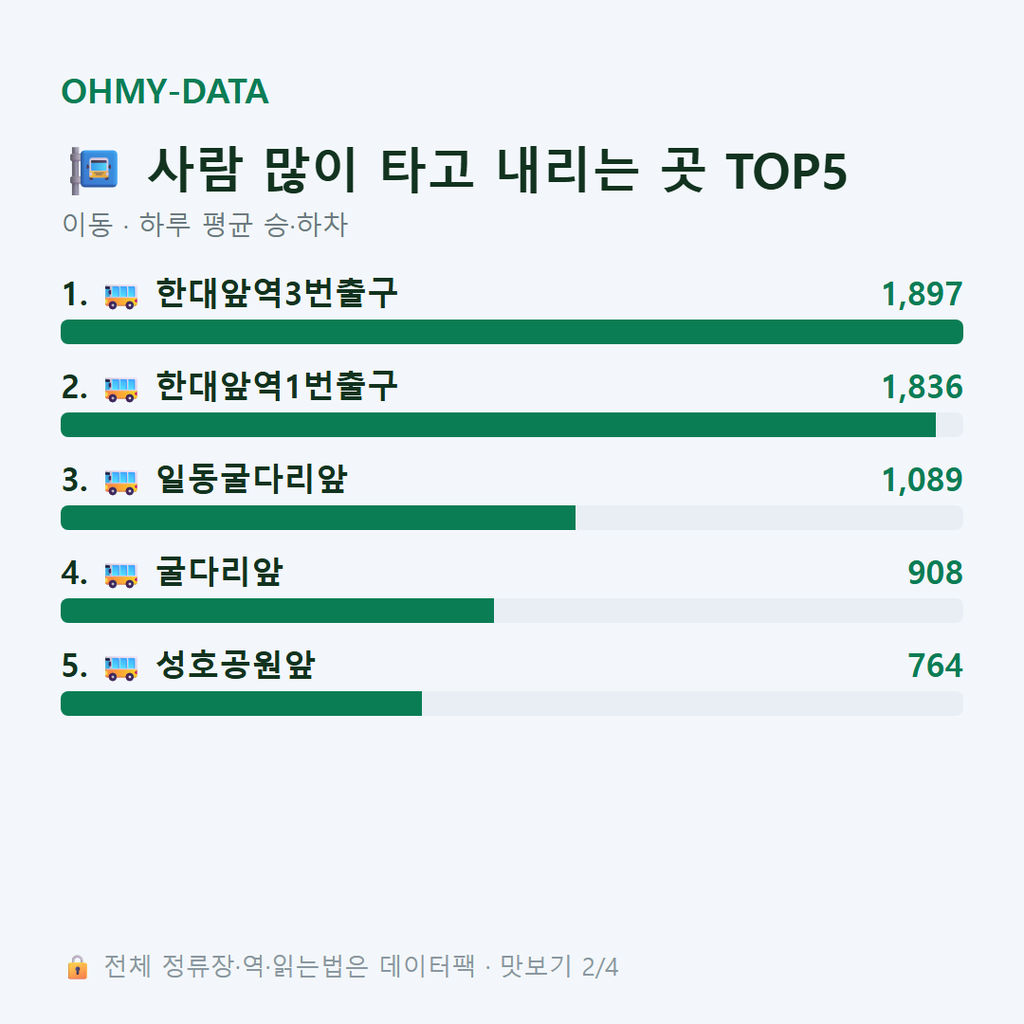The width and height of the screenshot is (1024, 1024).
Task: Click the bus icon beside 한대앞역3번출구
Action: 121,296
